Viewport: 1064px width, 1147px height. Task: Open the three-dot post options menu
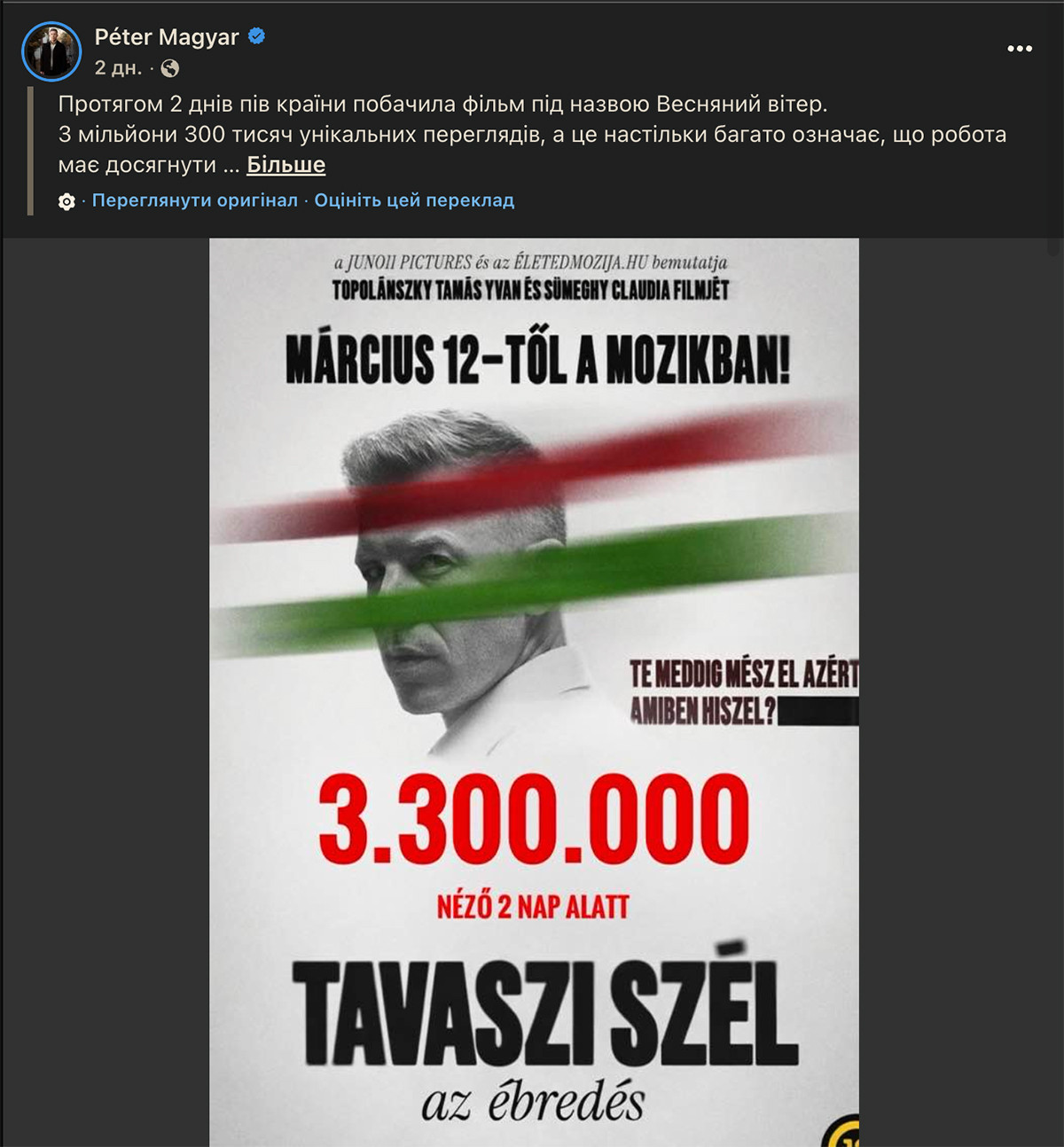click(x=1019, y=49)
